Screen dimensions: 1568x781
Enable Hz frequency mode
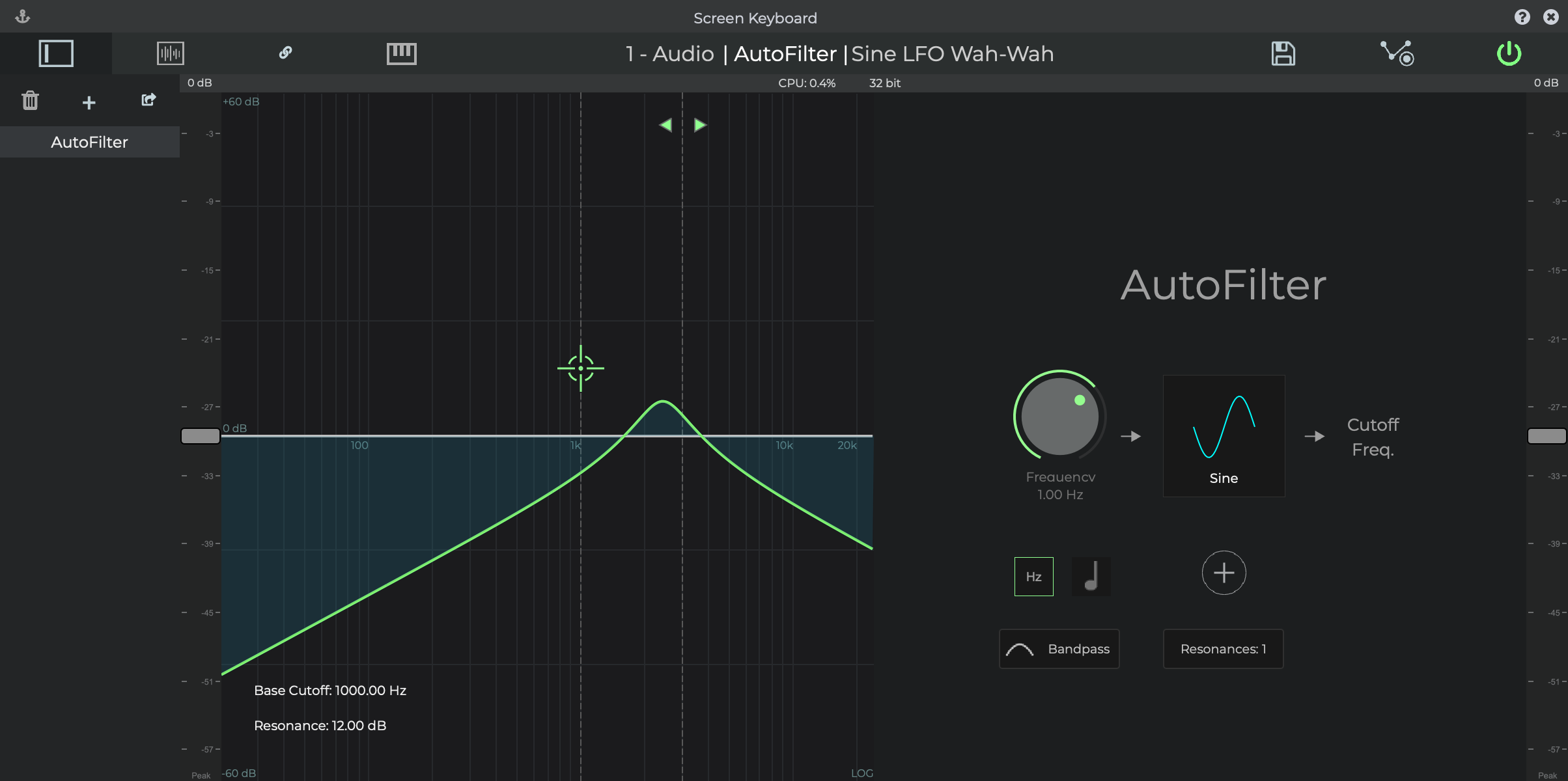point(1033,577)
